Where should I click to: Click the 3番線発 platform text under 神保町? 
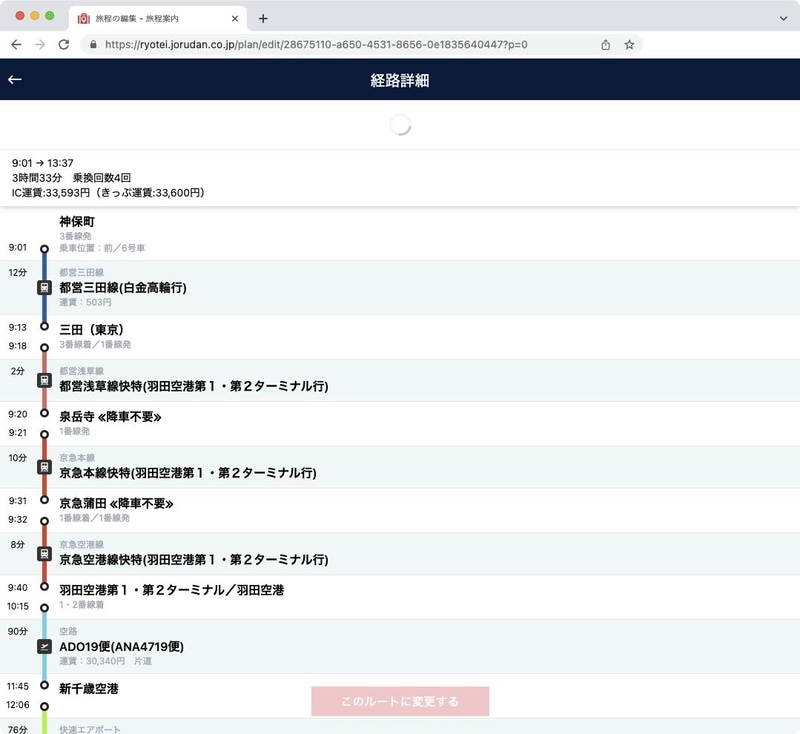click(x=76, y=236)
